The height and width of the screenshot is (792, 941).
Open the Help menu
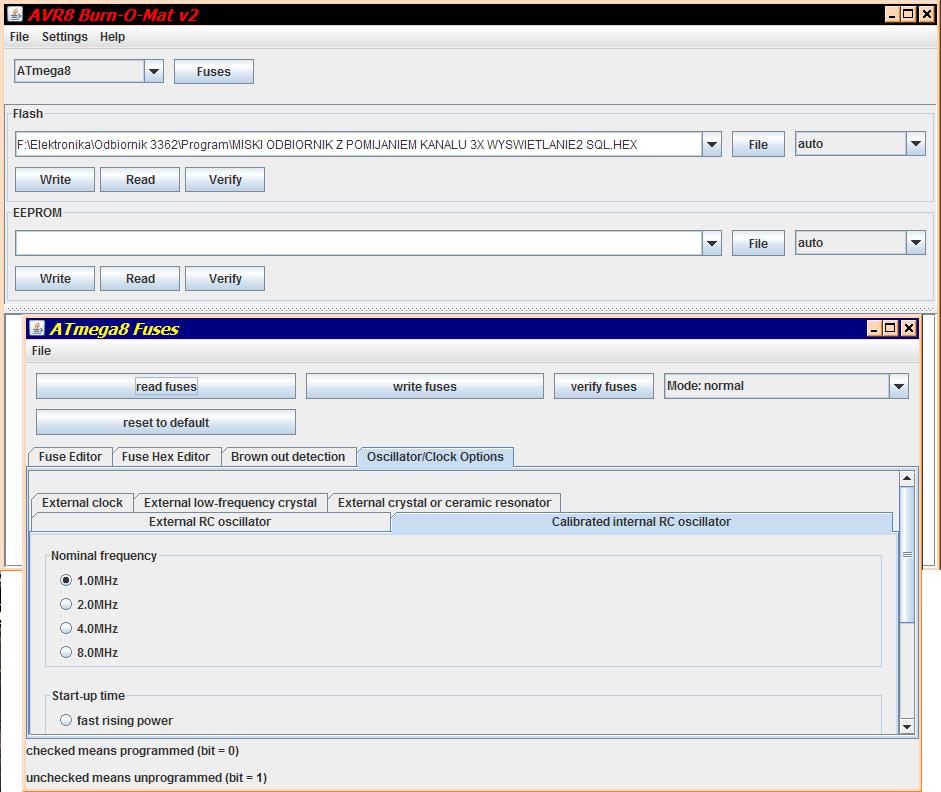(112, 37)
